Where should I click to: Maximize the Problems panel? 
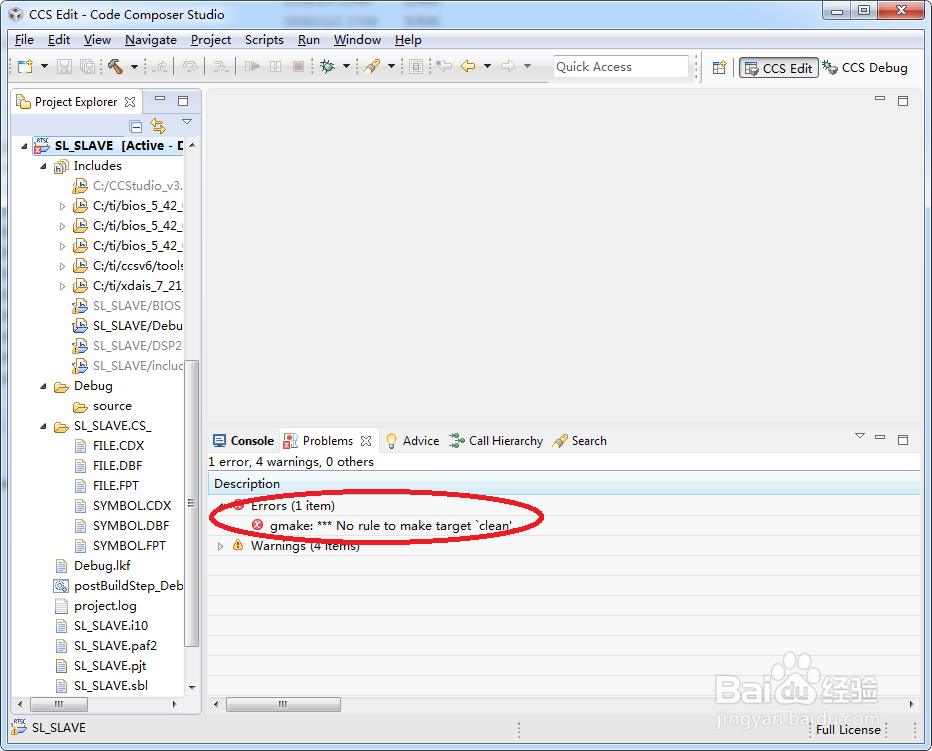(x=903, y=439)
